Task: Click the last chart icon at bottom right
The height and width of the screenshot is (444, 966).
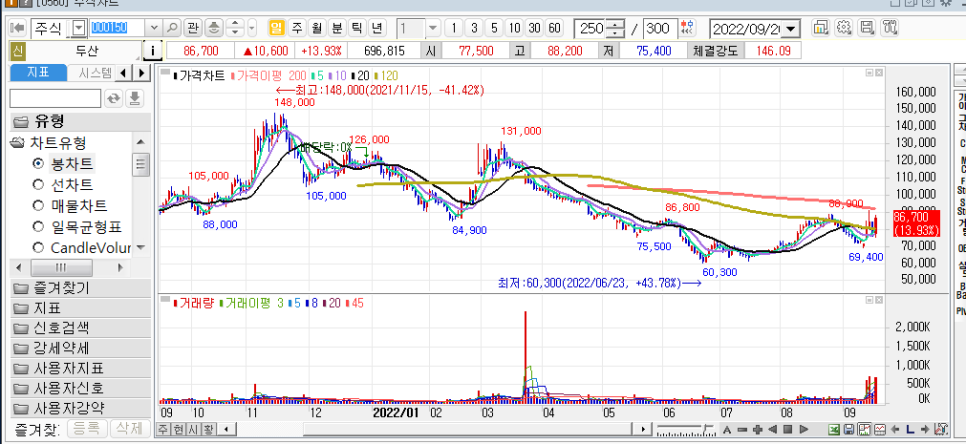Action: [x=941, y=429]
